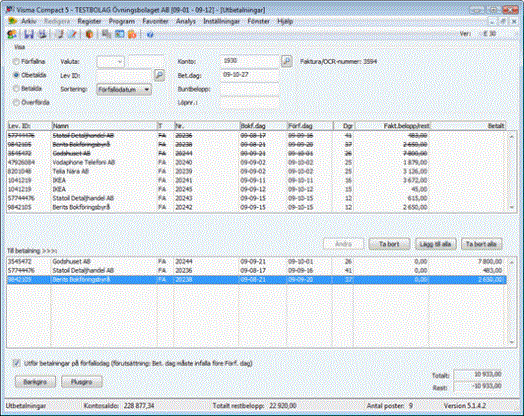Open the Inställningar menu
The width and height of the screenshot is (524, 416).
(x=222, y=21)
